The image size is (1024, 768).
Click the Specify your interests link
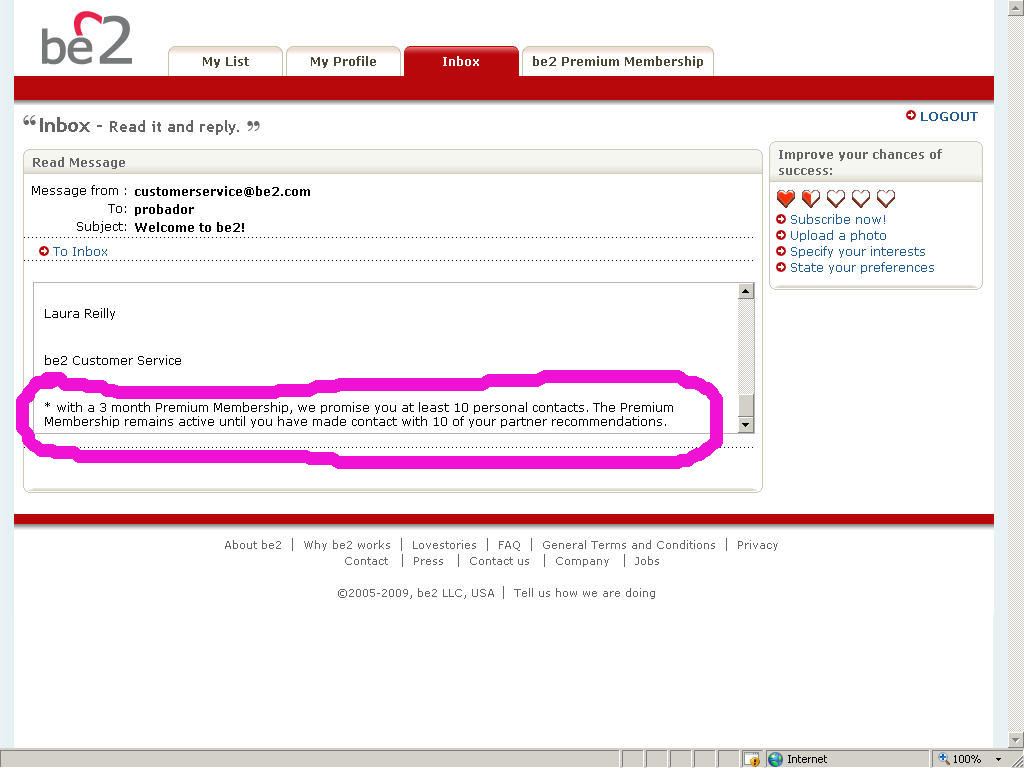tap(857, 251)
